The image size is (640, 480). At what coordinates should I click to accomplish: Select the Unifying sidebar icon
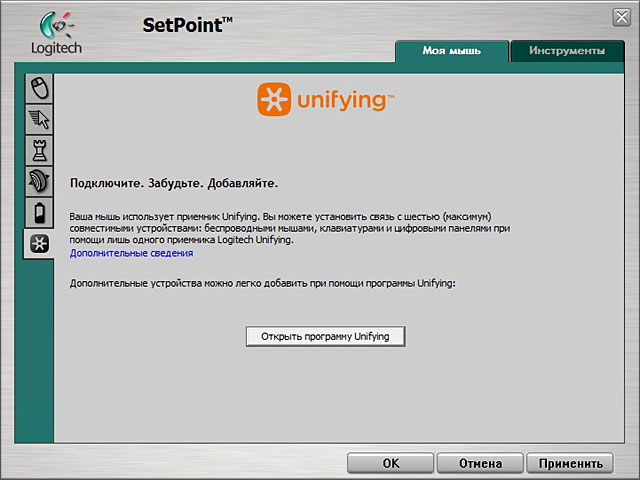click(39, 244)
